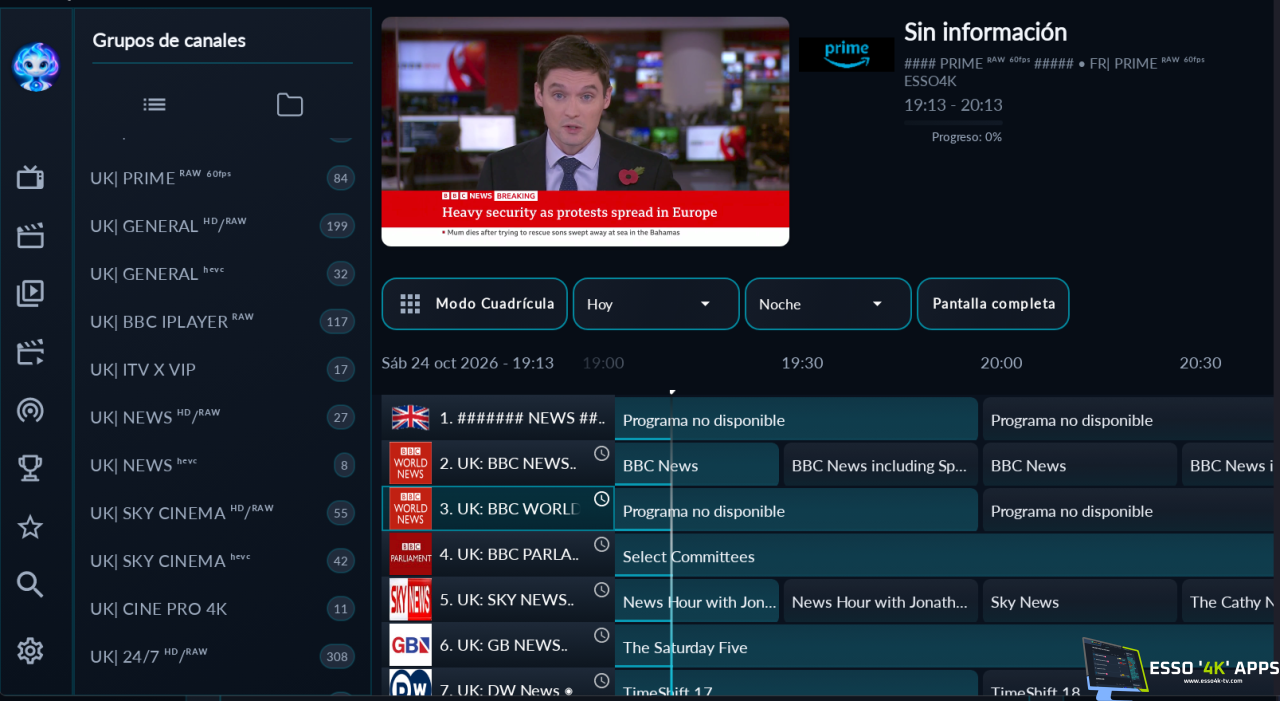Viewport: 1280px width, 701px height.
Task: Click the BBC News video preview
Action: (585, 131)
